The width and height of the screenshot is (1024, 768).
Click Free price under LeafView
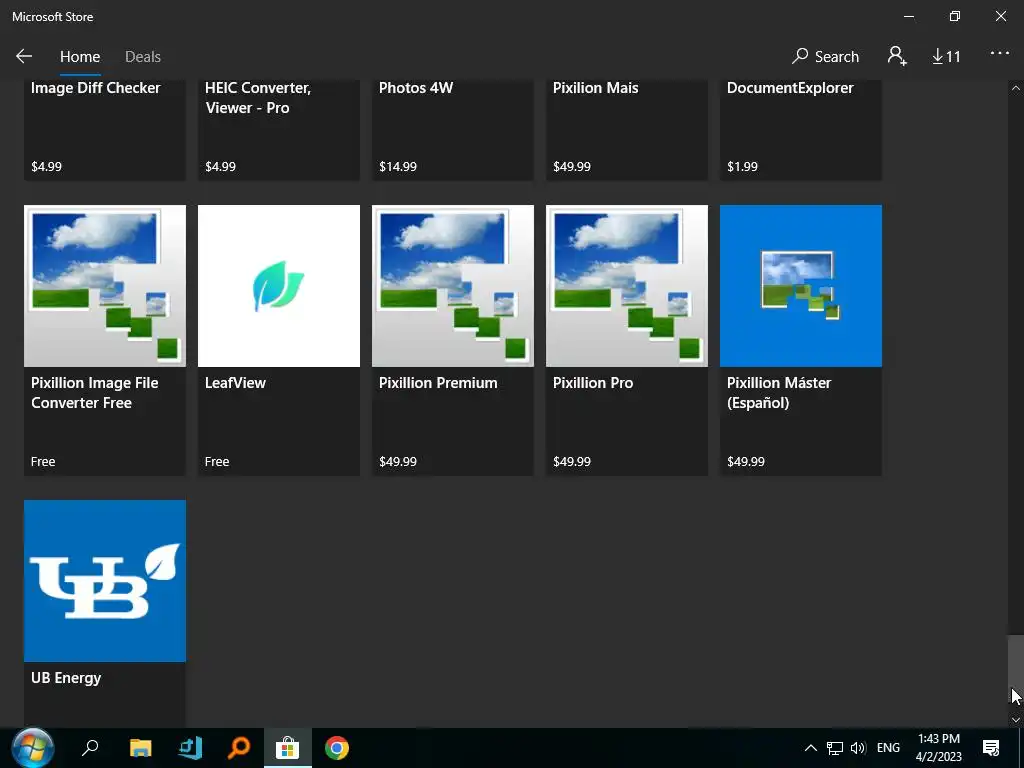click(x=217, y=462)
